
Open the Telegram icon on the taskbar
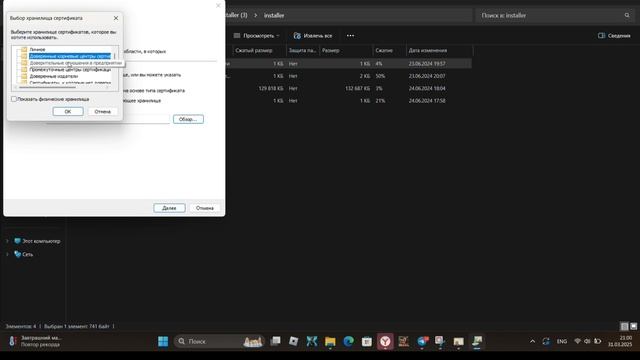pos(422,341)
